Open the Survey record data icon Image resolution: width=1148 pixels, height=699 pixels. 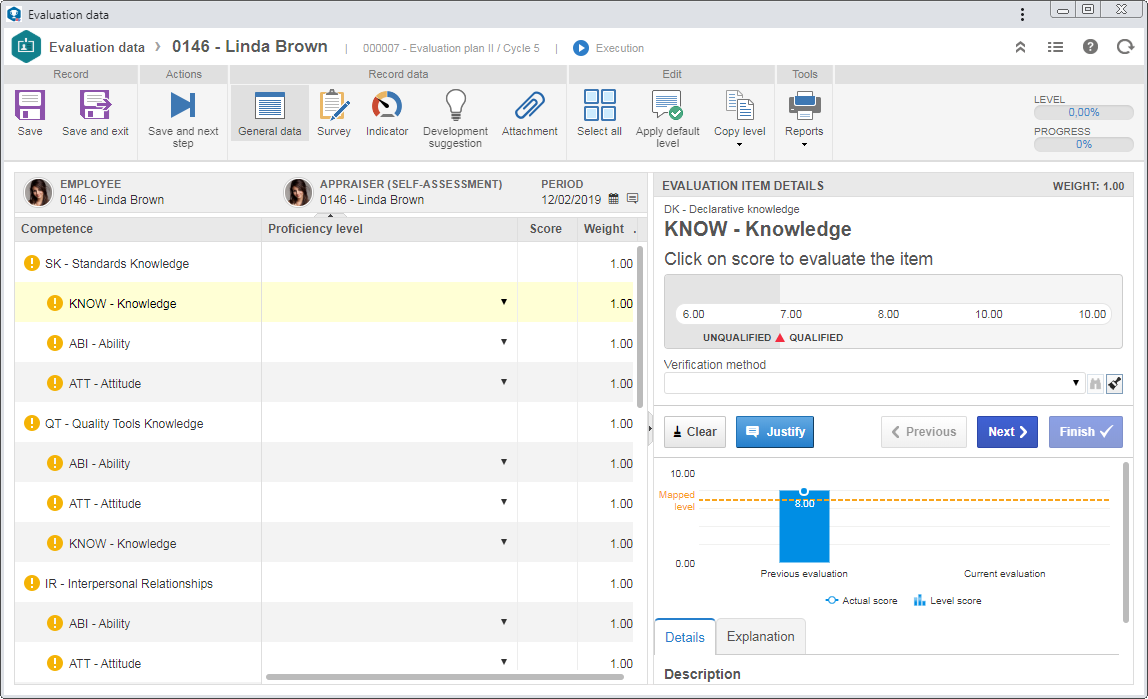[x=334, y=105]
